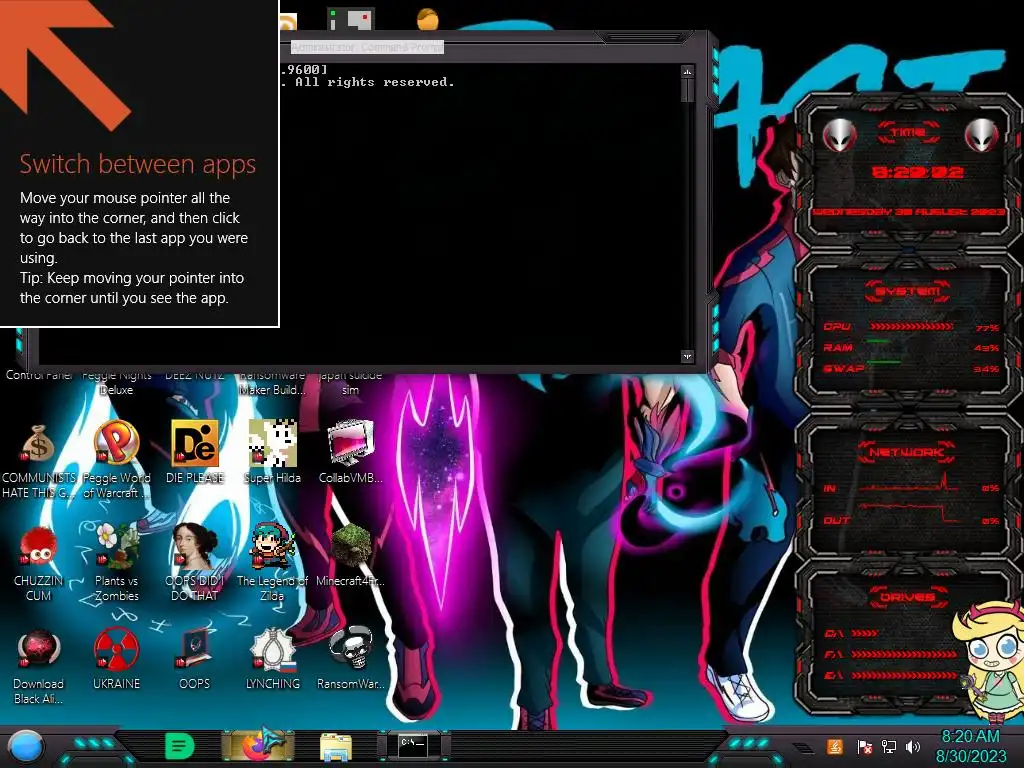Select the CollabVMB monitor icon

(x=351, y=443)
